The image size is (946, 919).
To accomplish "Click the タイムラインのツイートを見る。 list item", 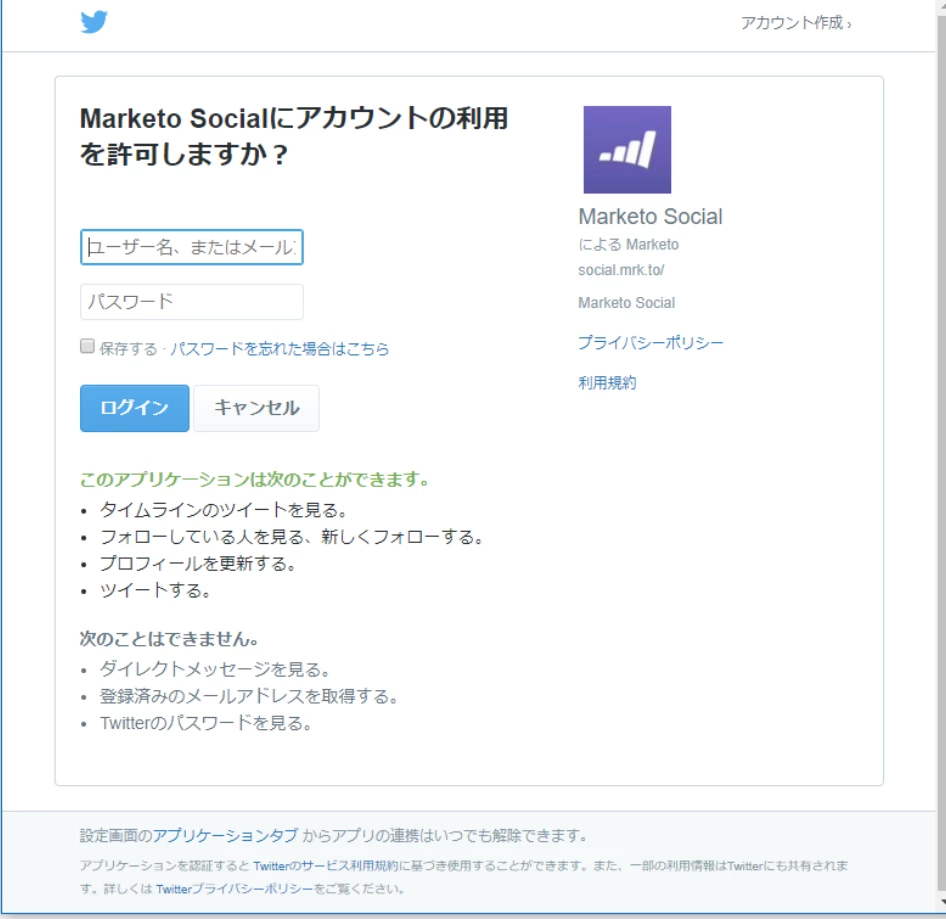I will coord(224,510).
